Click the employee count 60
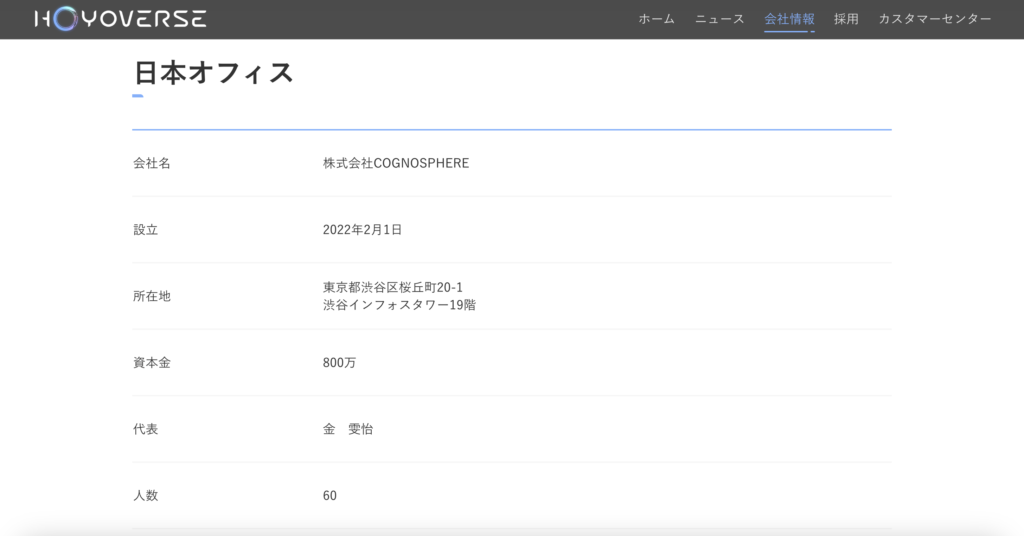 pyautogui.click(x=330, y=496)
